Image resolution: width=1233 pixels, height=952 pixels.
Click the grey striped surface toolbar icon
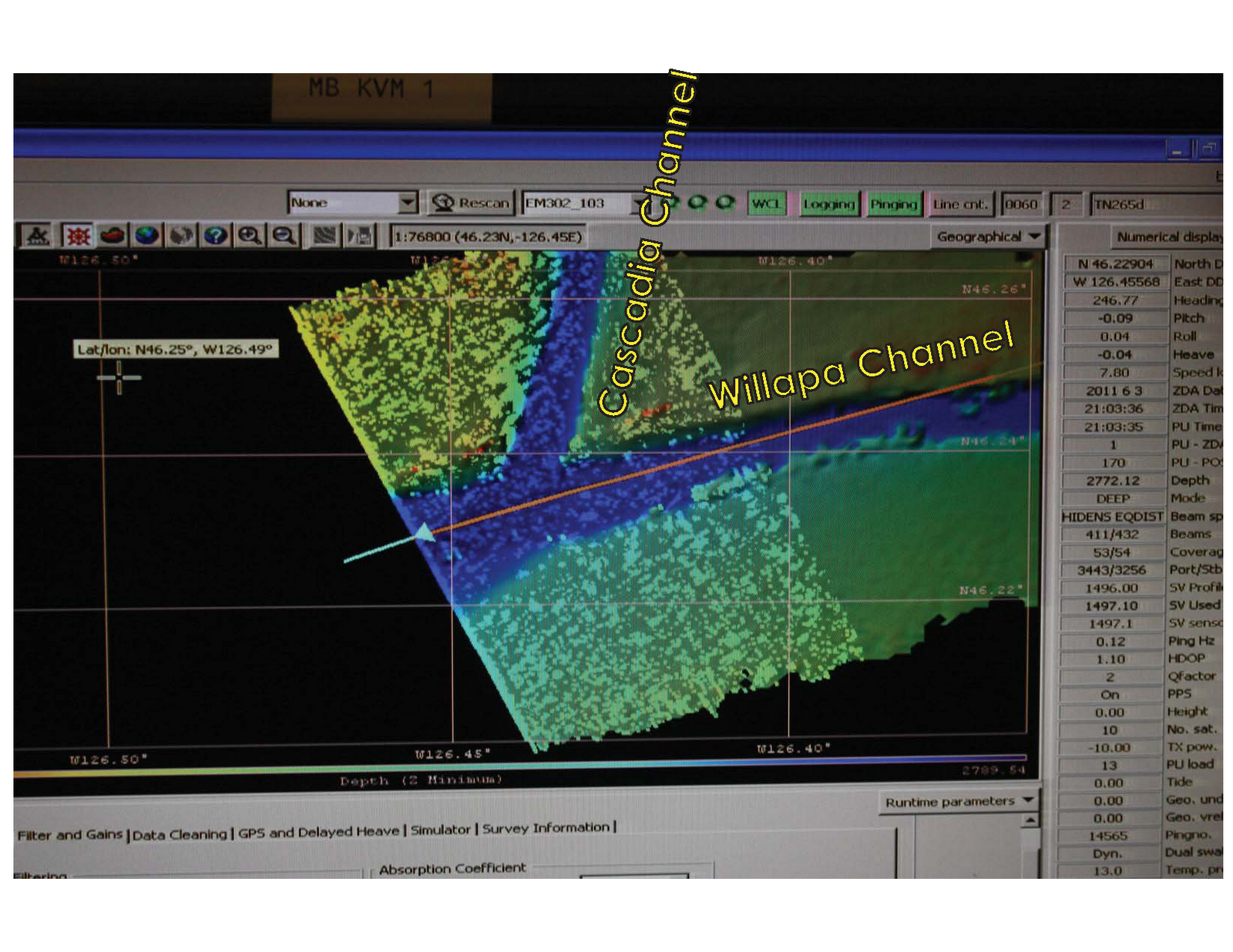(324, 235)
